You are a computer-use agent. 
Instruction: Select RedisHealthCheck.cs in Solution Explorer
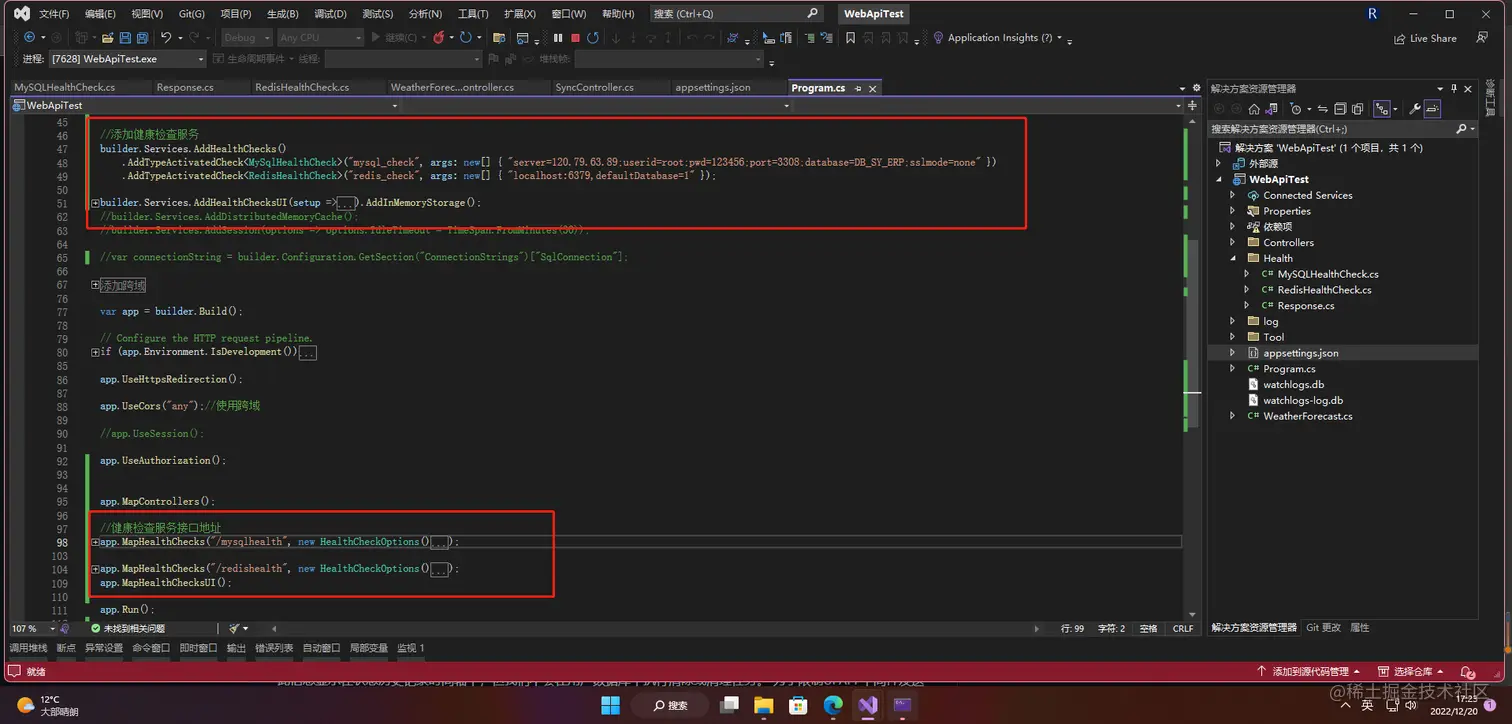(1324, 290)
